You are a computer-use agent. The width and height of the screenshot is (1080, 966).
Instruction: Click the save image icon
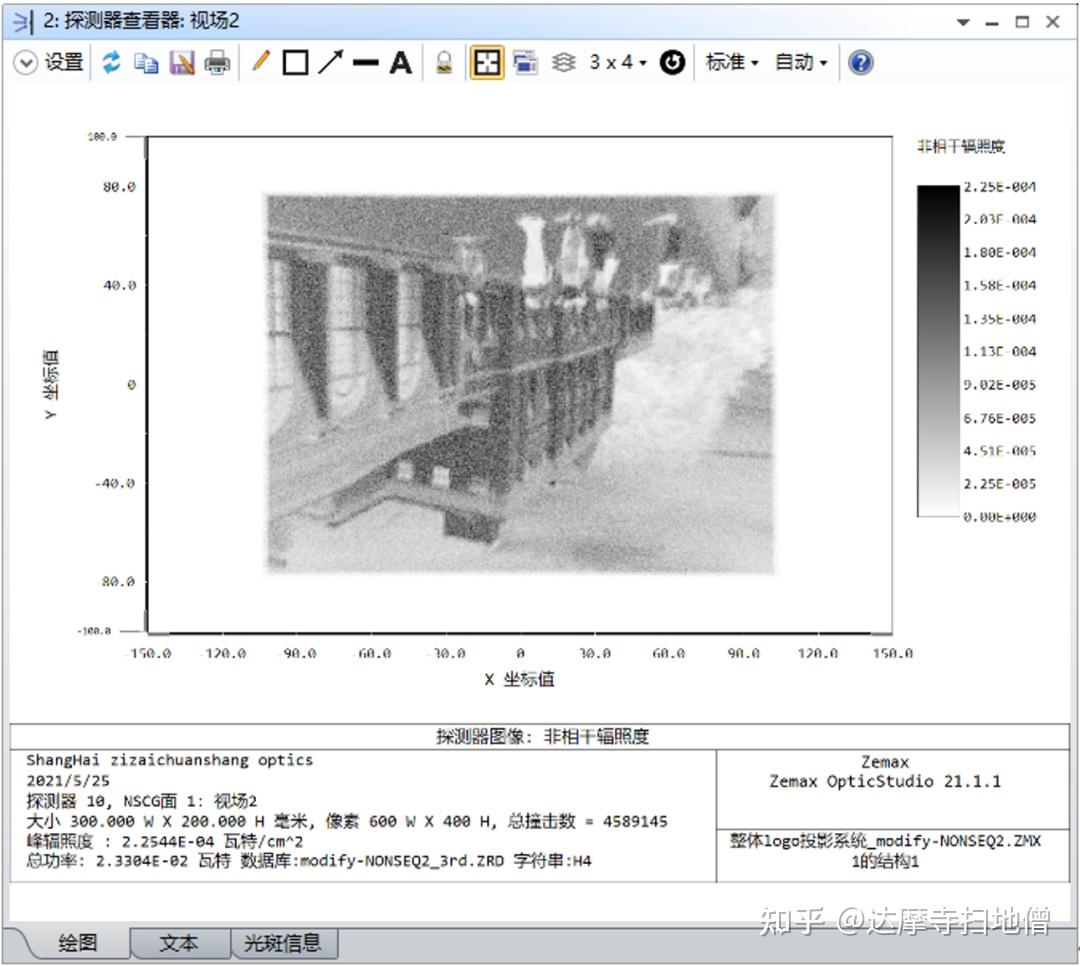pos(180,62)
